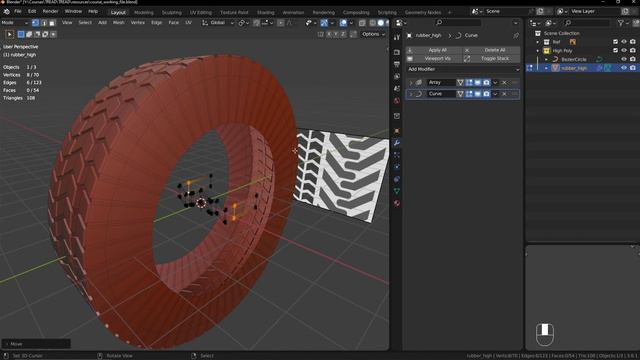Toggle Curve modifier on cage display
The image size is (640, 360).
coord(460,94)
